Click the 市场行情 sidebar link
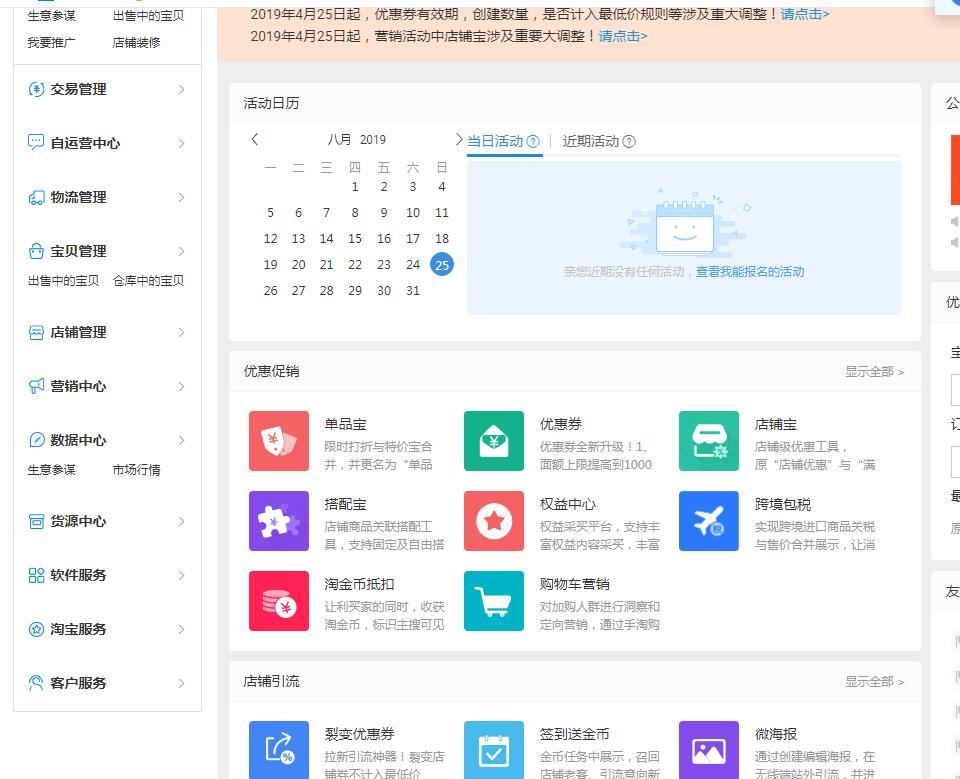960x779 pixels. [136, 470]
